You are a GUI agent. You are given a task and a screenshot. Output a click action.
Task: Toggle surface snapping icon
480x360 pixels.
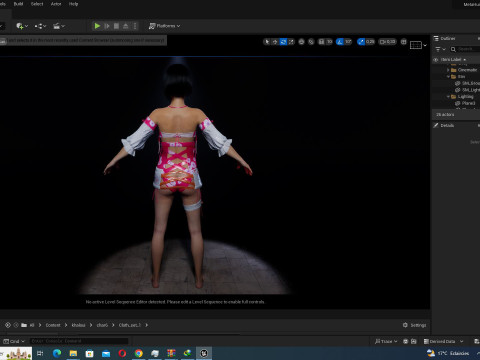point(311,42)
